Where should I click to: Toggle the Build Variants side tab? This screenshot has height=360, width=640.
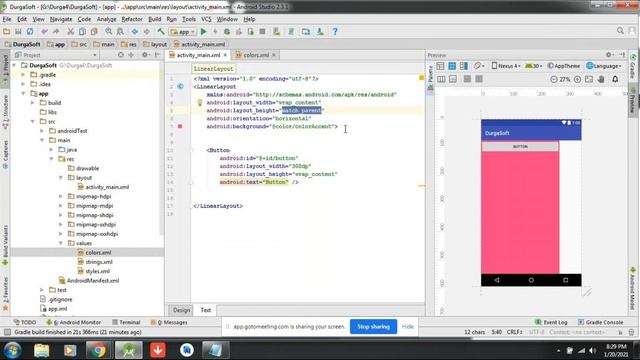5,245
